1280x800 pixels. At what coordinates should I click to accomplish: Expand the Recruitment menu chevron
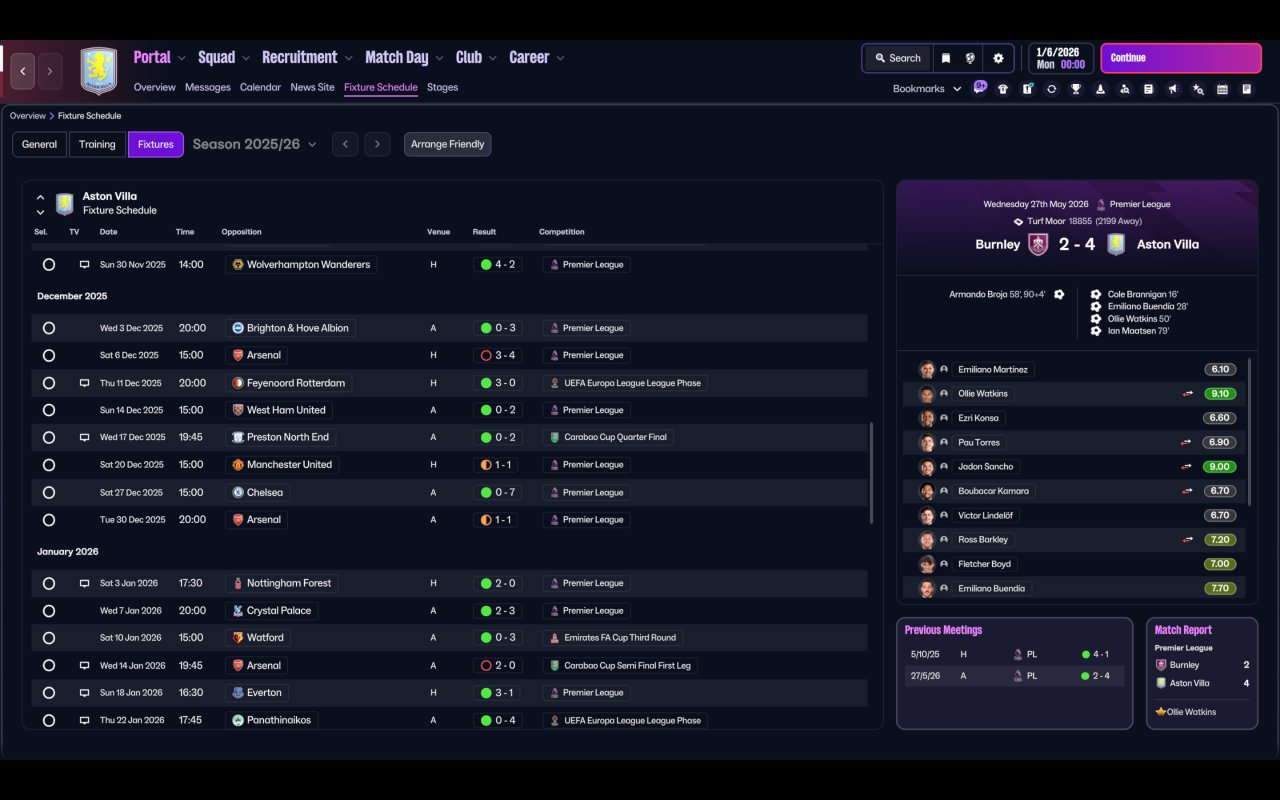tap(347, 58)
